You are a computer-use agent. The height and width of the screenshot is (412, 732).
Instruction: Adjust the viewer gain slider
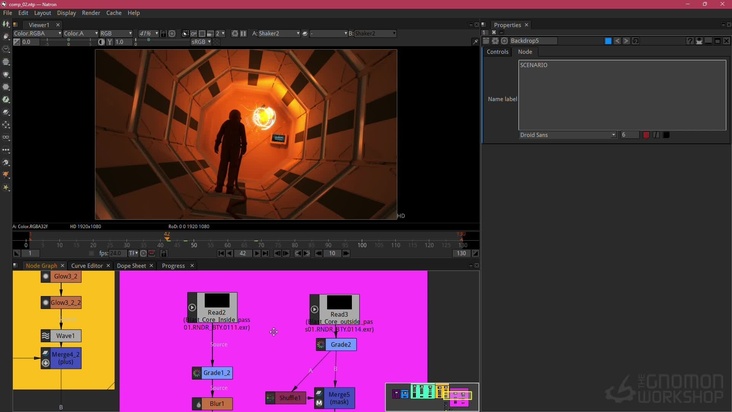pyautogui.click(x=69, y=42)
